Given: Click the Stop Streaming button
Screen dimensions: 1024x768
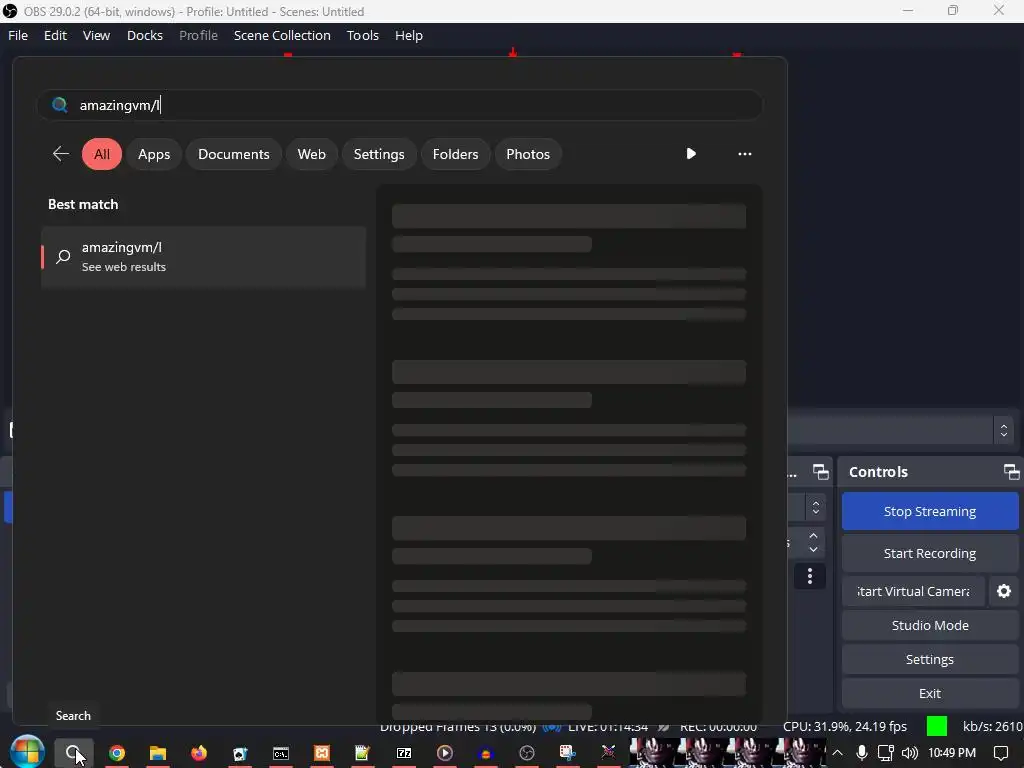Looking at the screenshot, I should 930,511.
